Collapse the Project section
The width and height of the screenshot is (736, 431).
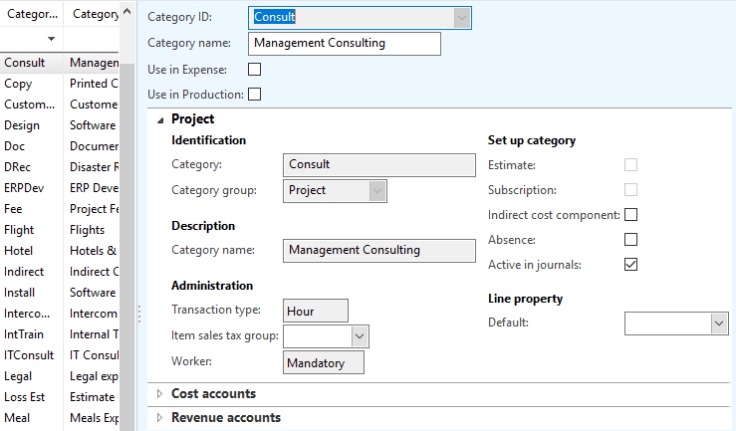point(161,119)
